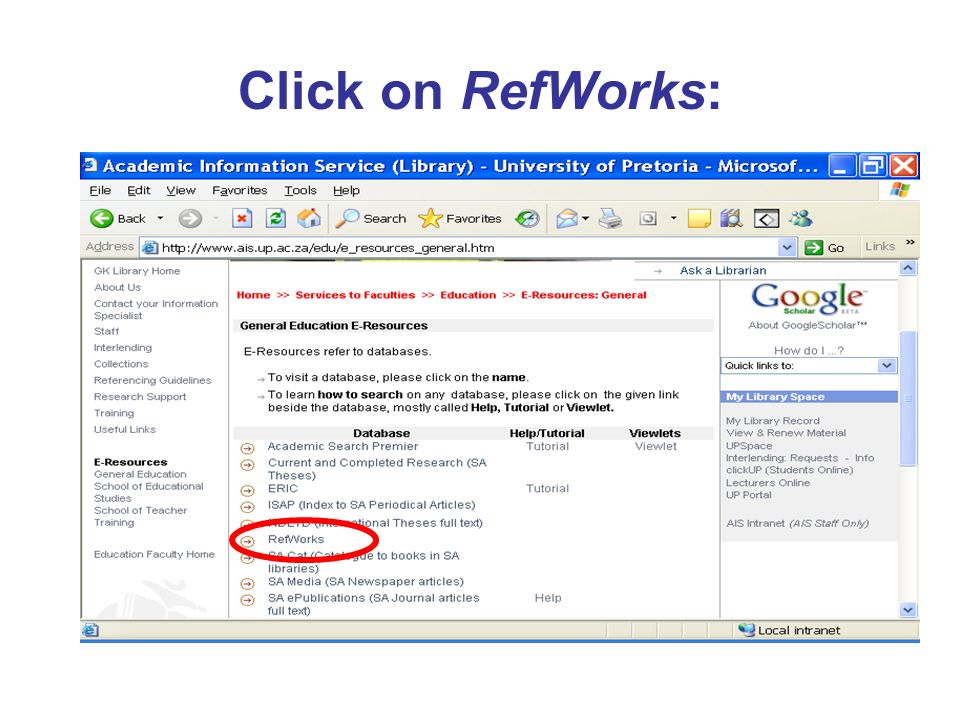Click arrow bullet beside ERIC
Screen dimensions: 960x720
[x=247, y=490]
